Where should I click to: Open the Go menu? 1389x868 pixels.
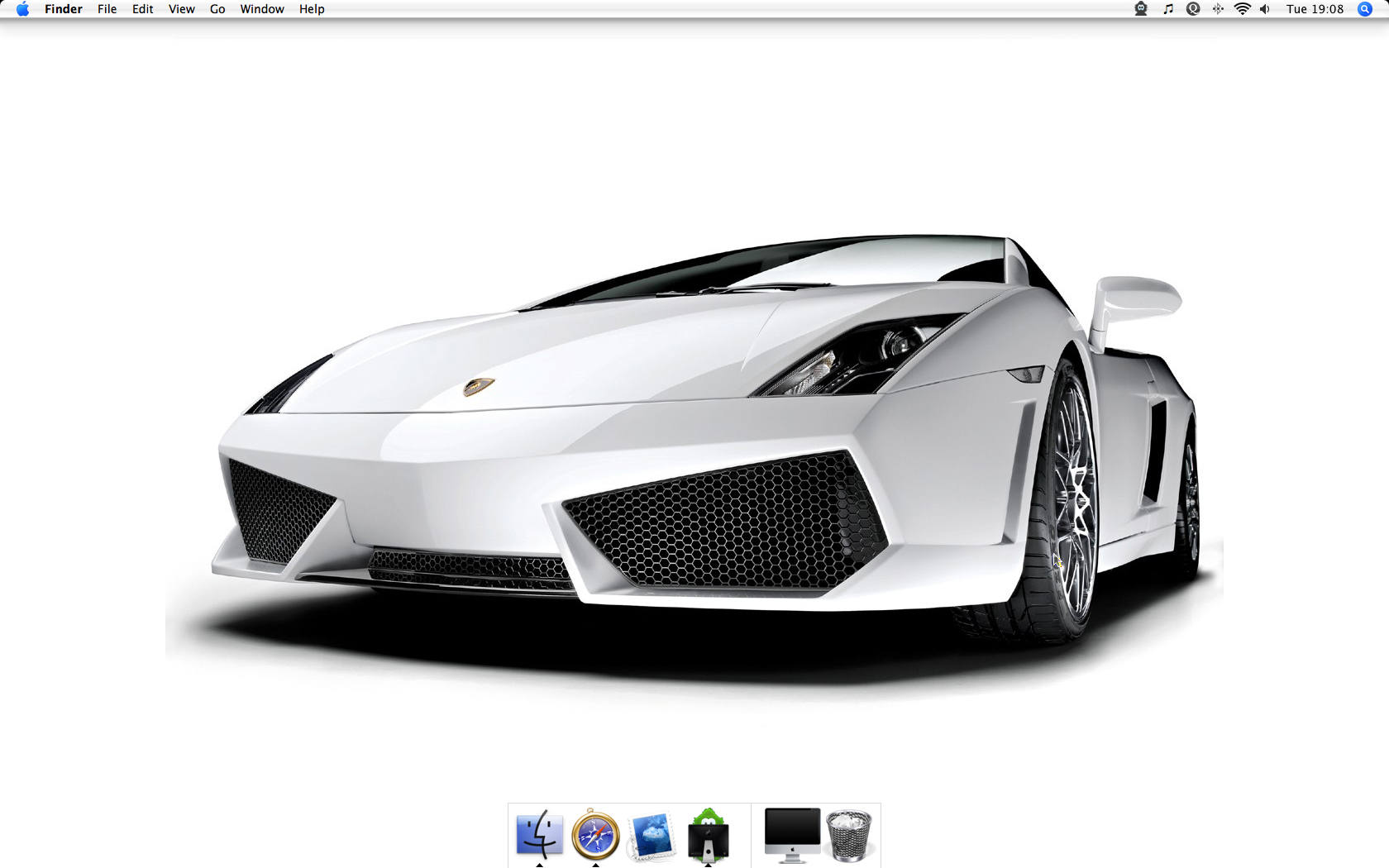pos(217,9)
